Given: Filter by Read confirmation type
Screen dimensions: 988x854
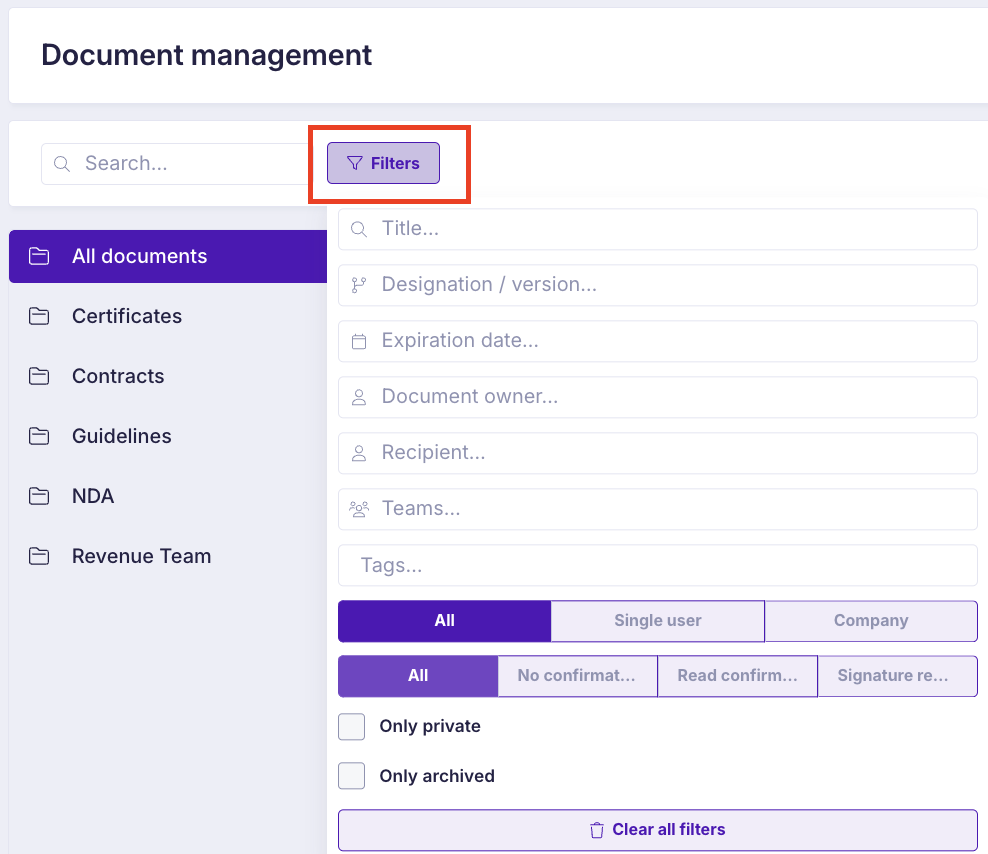Looking at the screenshot, I should pyautogui.click(x=737, y=676).
